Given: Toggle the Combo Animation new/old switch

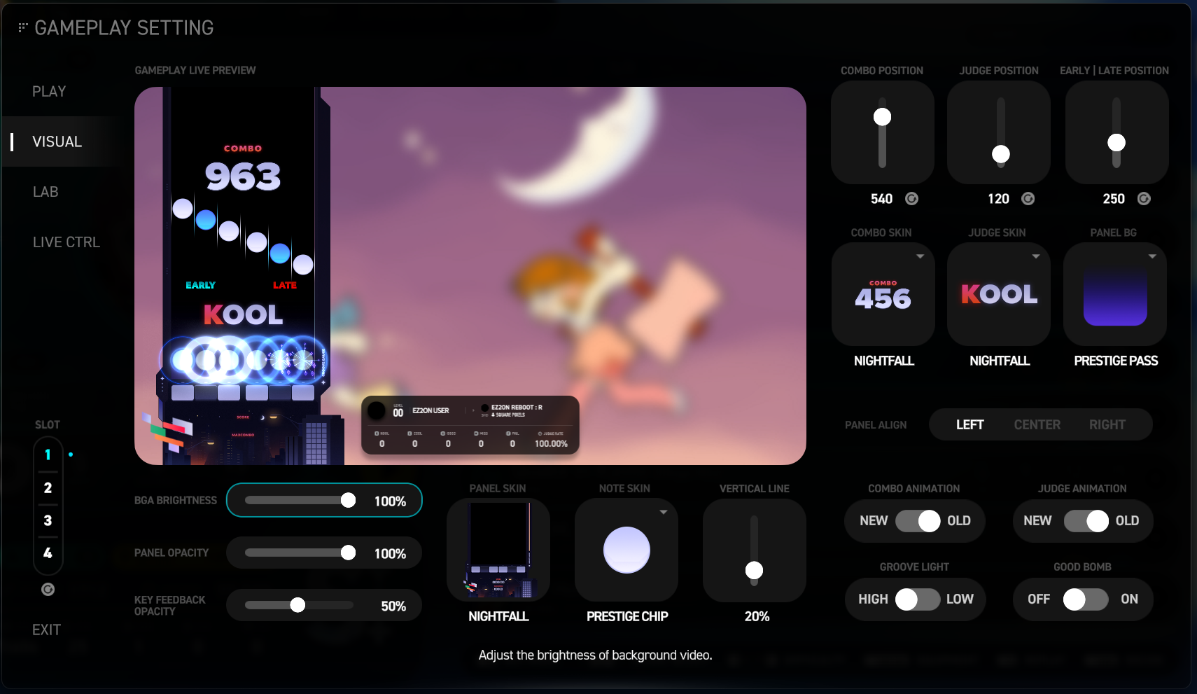Looking at the screenshot, I should point(917,520).
